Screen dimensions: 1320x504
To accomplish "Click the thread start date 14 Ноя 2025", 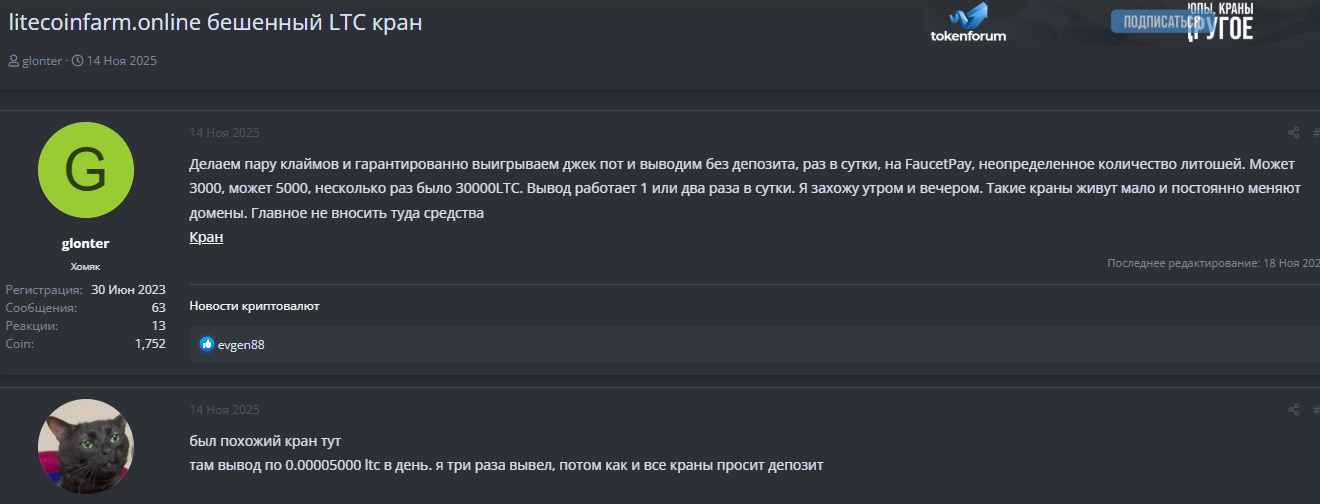I will [121, 61].
